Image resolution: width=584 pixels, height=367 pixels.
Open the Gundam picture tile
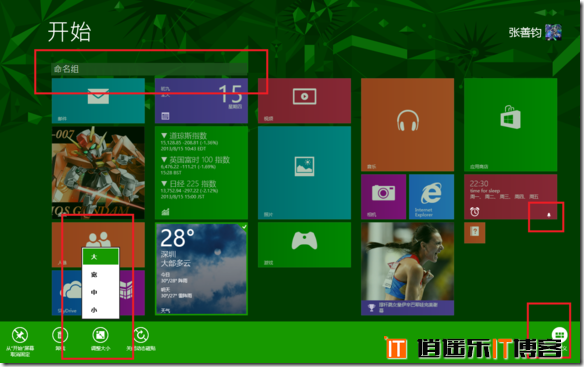click(x=98, y=173)
